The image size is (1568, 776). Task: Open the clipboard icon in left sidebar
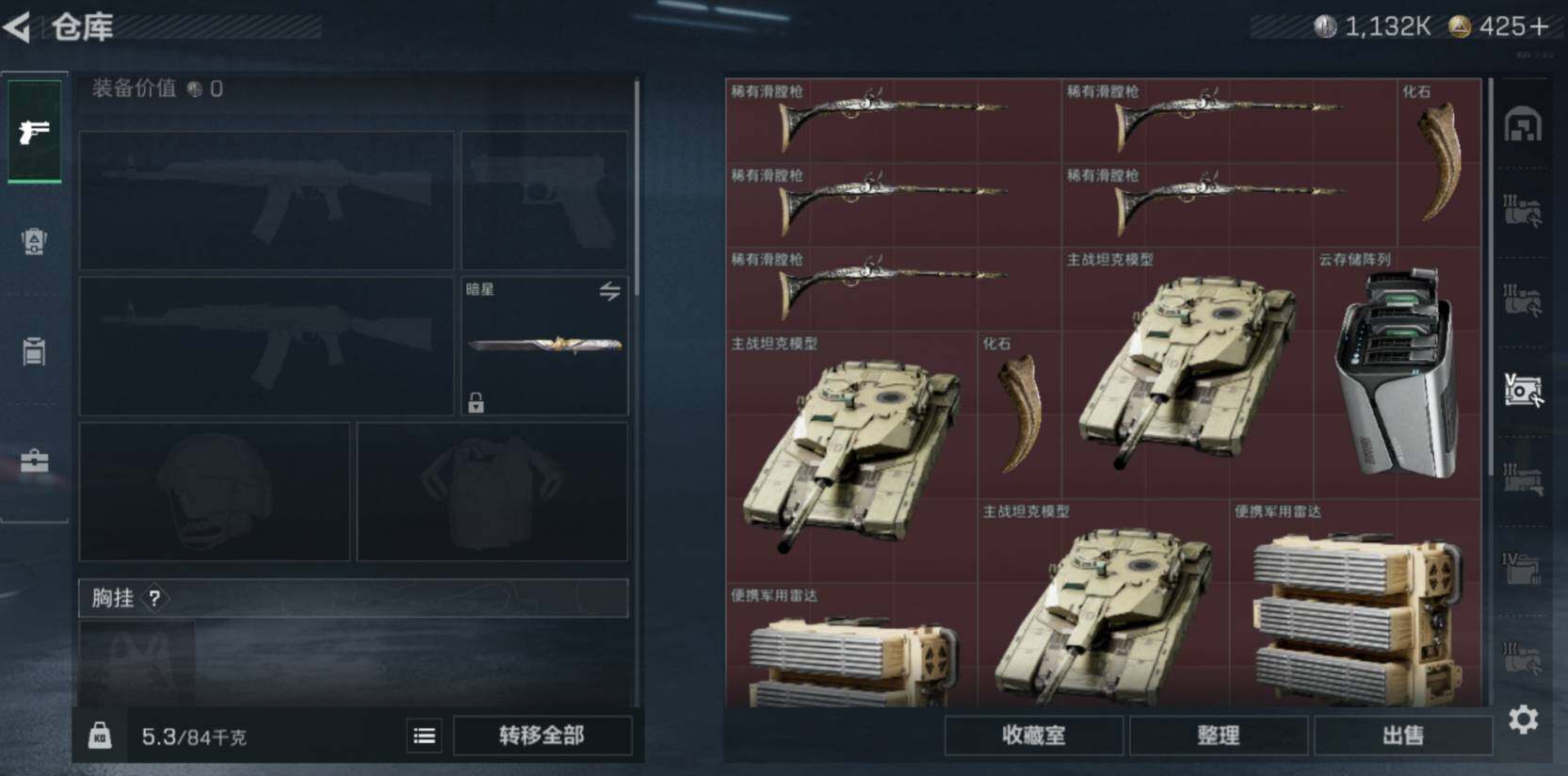click(35, 351)
